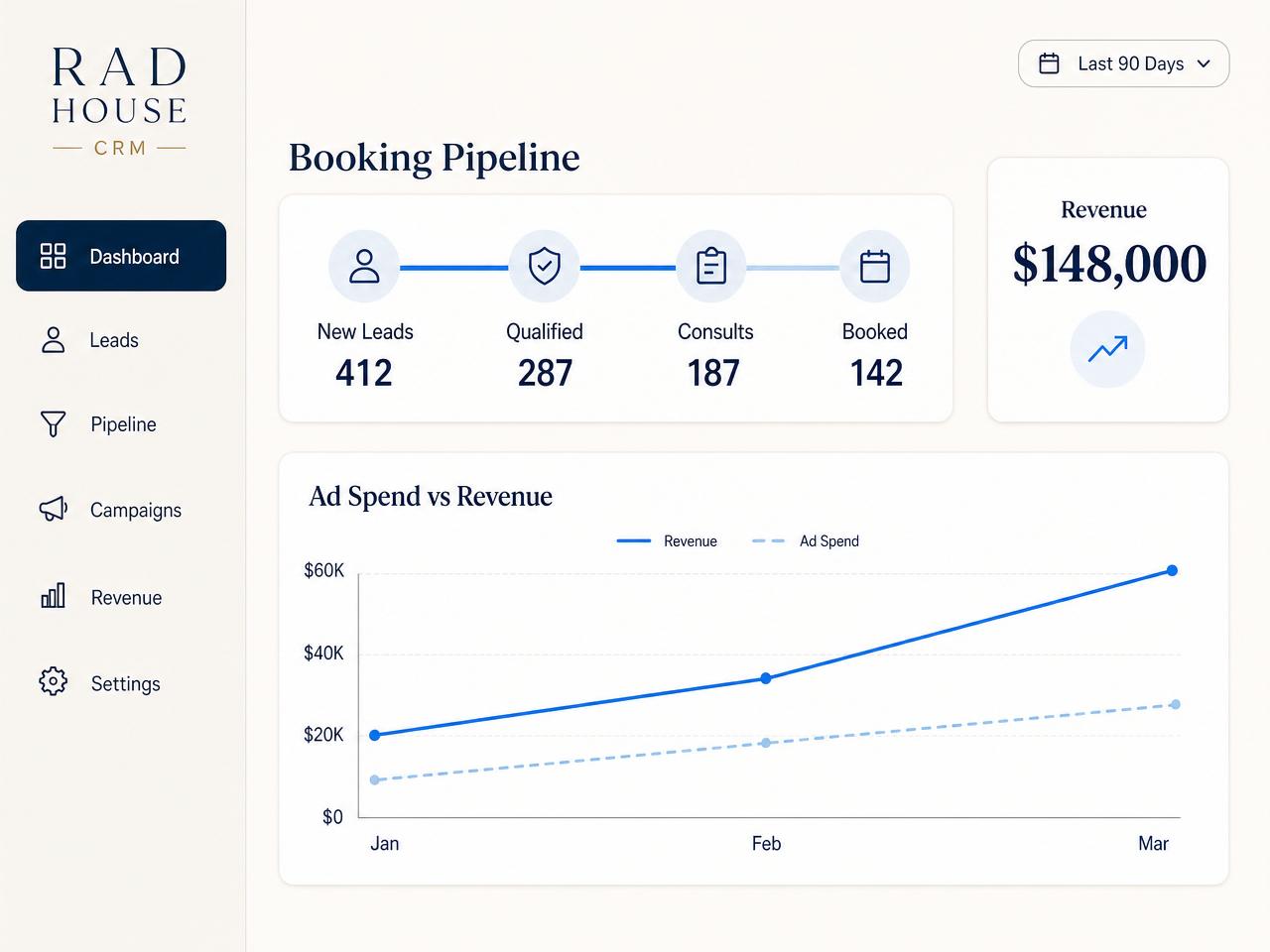Click the Revenue bar chart icon
This screenshot has width=1270, height=952.
(53, 596)
